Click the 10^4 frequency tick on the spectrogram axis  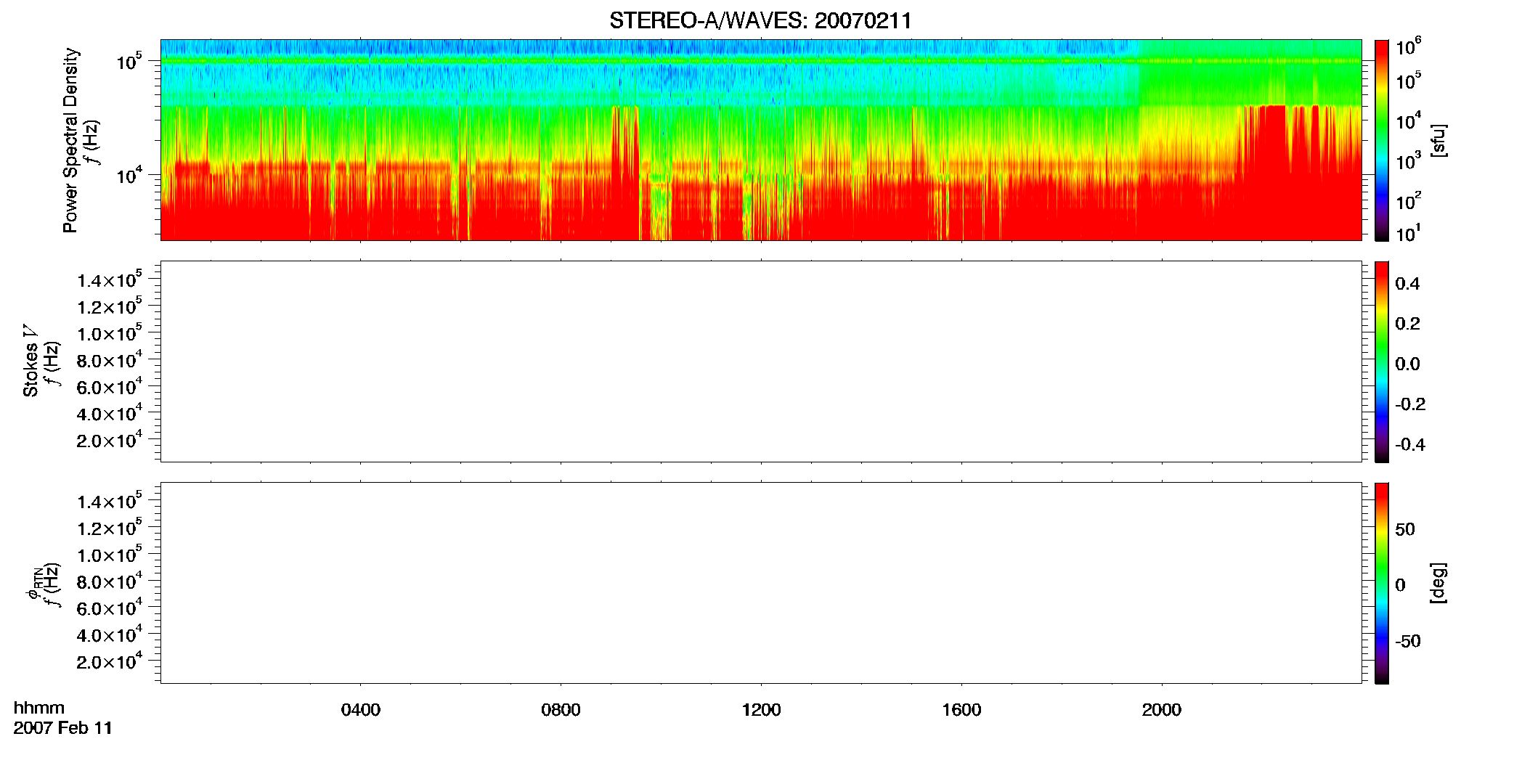[x=129, y=176]
